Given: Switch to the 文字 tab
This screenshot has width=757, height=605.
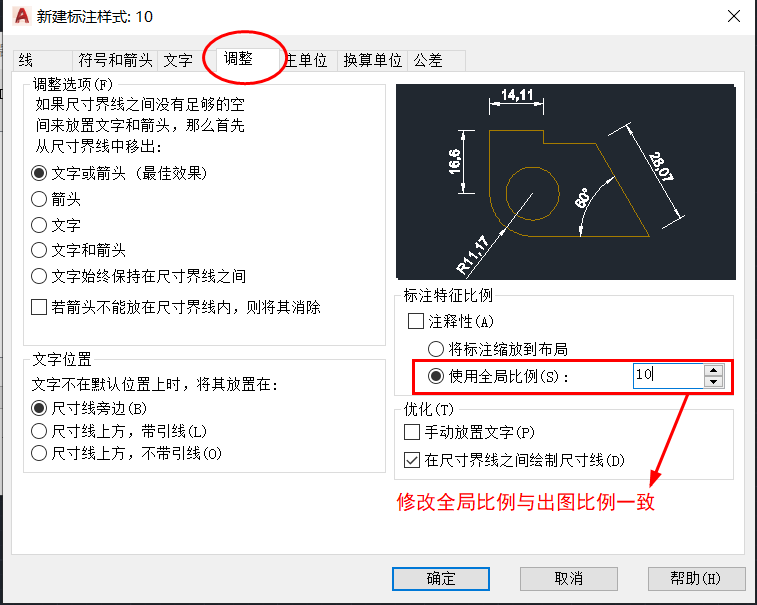Looking at the screenshot, I should click(x=178, y=60).
